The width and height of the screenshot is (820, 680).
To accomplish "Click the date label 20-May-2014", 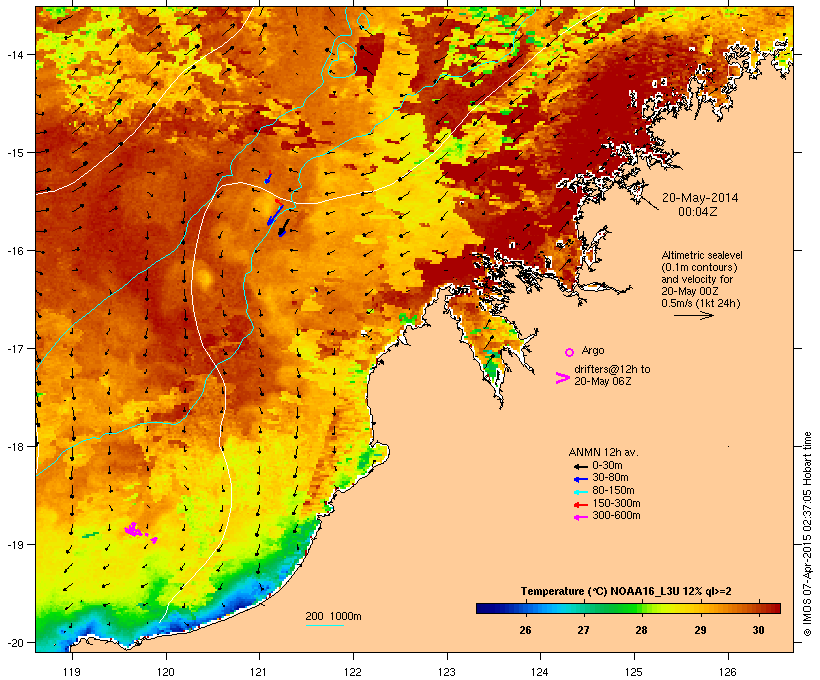I will pos(700,198).
